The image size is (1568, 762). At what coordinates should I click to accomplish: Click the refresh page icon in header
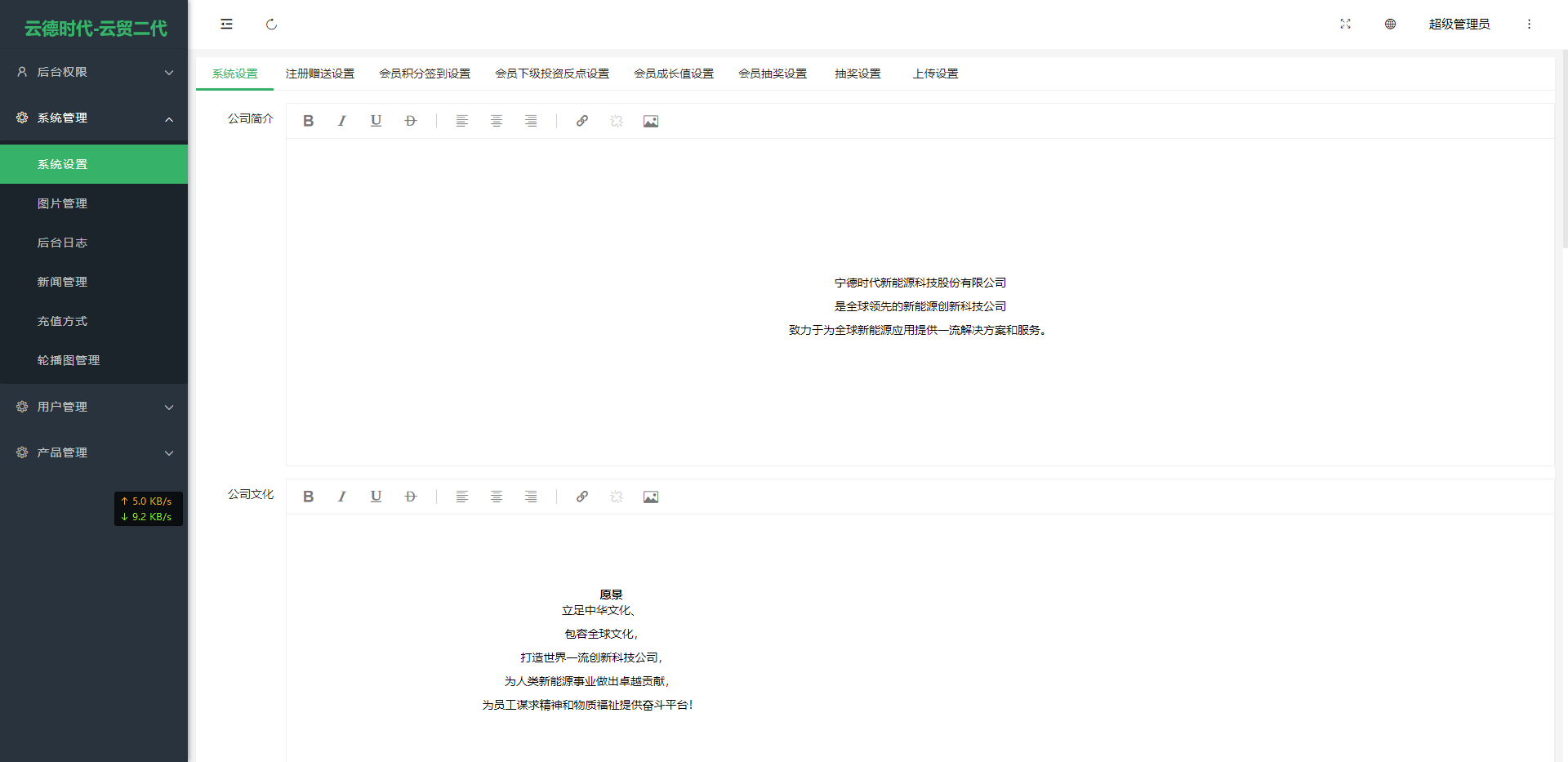coord(271,25)
